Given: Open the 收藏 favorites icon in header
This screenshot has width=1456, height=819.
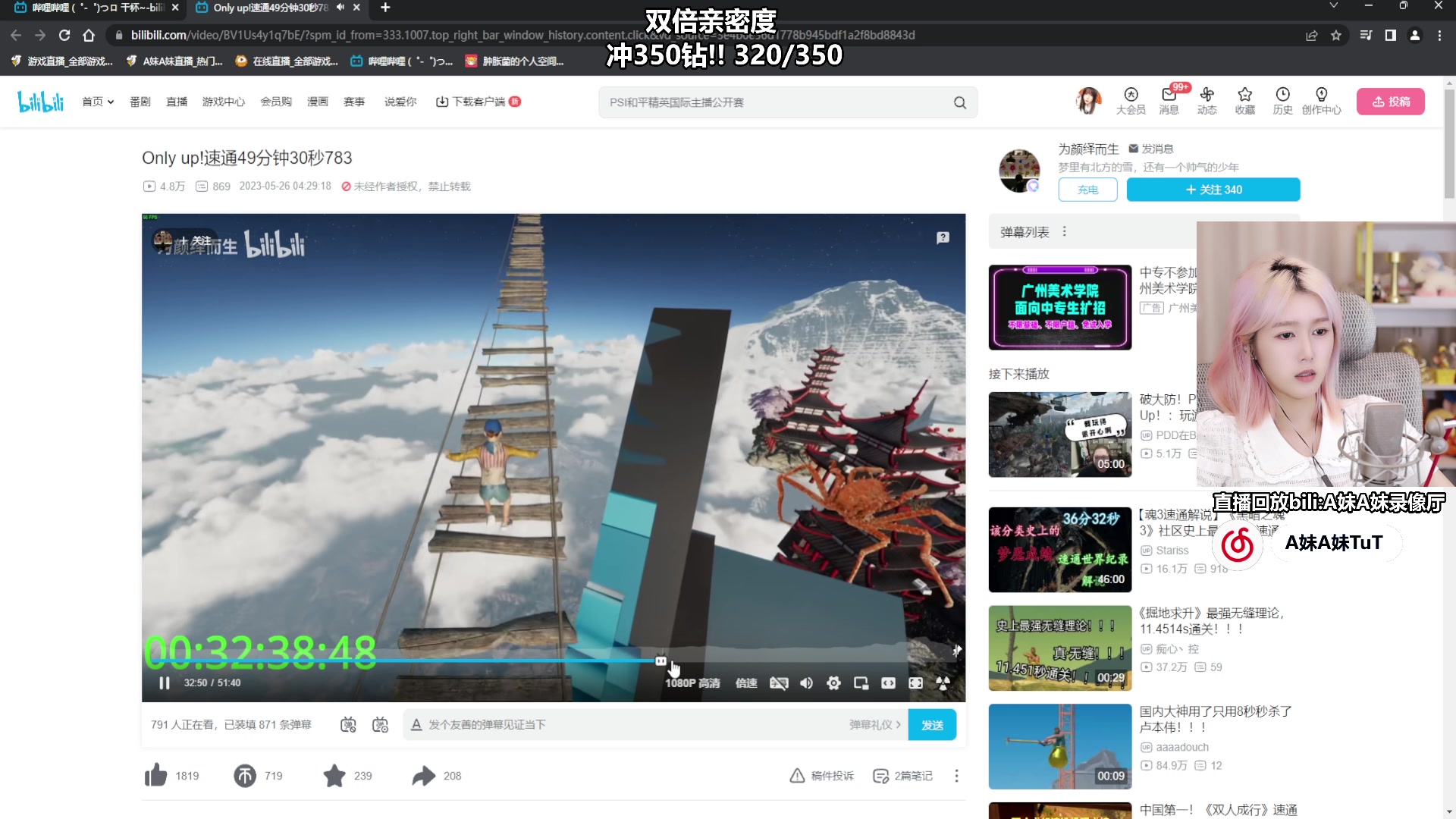Looking at the screenshot, I should point(1244,101).
